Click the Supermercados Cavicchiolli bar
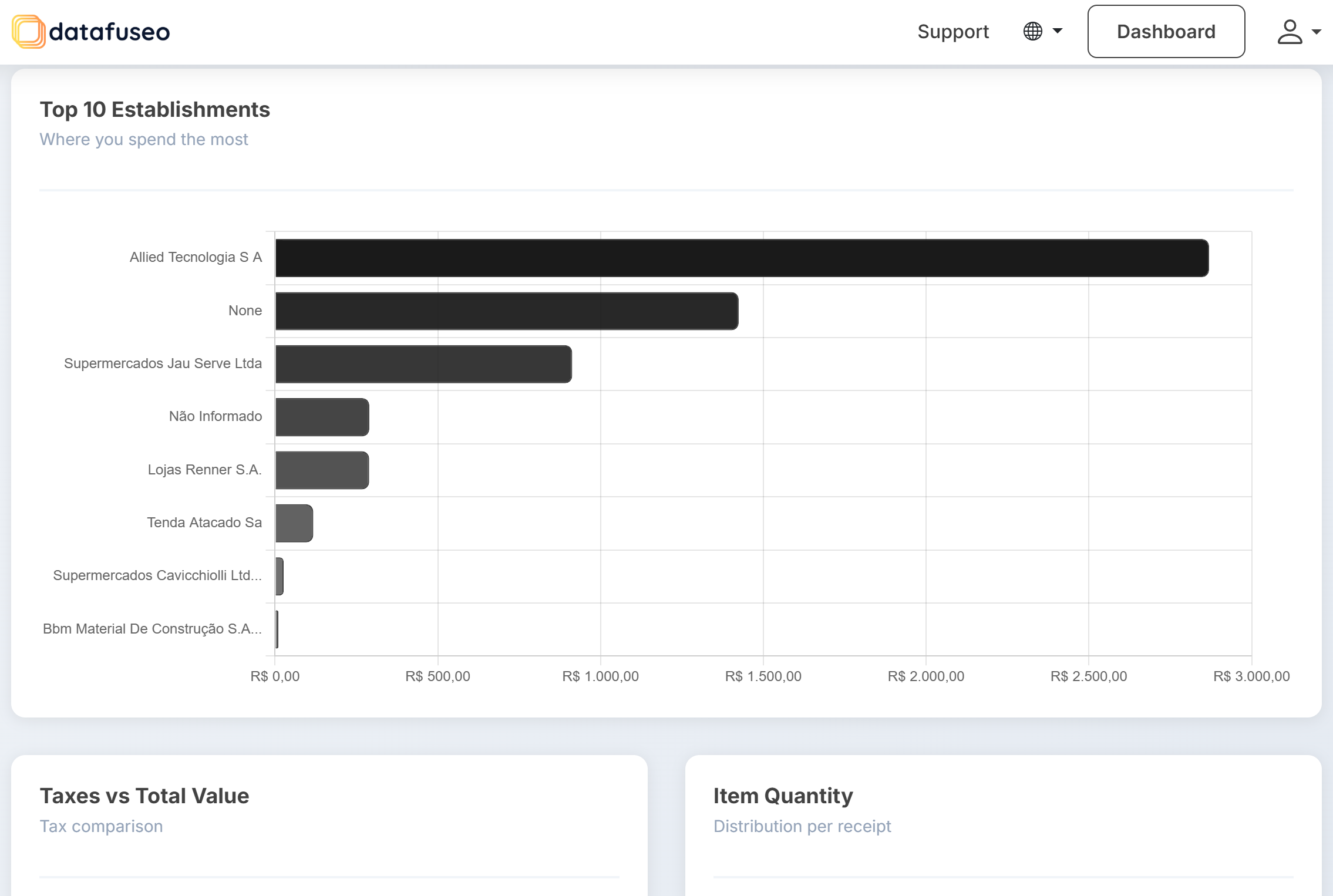Screen dimensions: 1333x896 pos(280,576)
